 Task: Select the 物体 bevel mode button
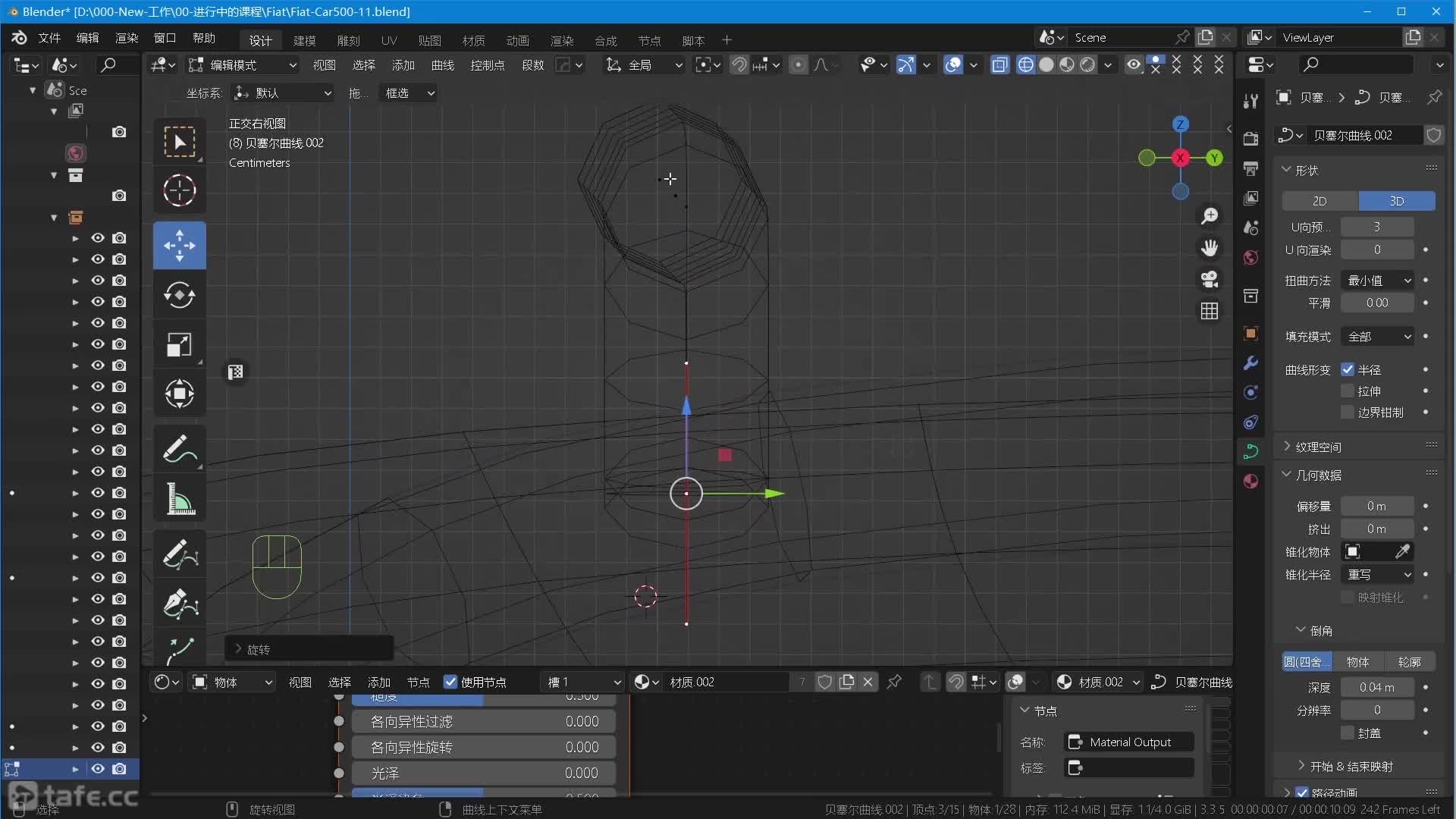click(1357, 662)
